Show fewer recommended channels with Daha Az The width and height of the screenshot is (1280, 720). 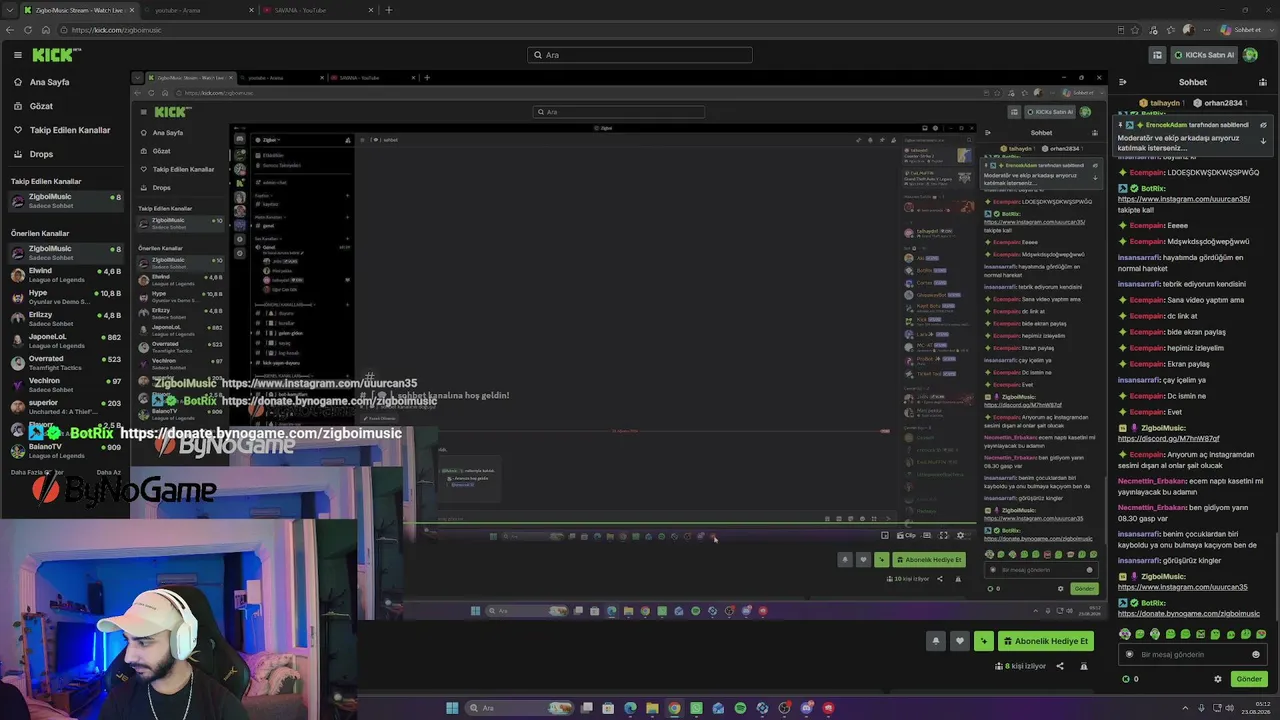(x=108, y=472)
